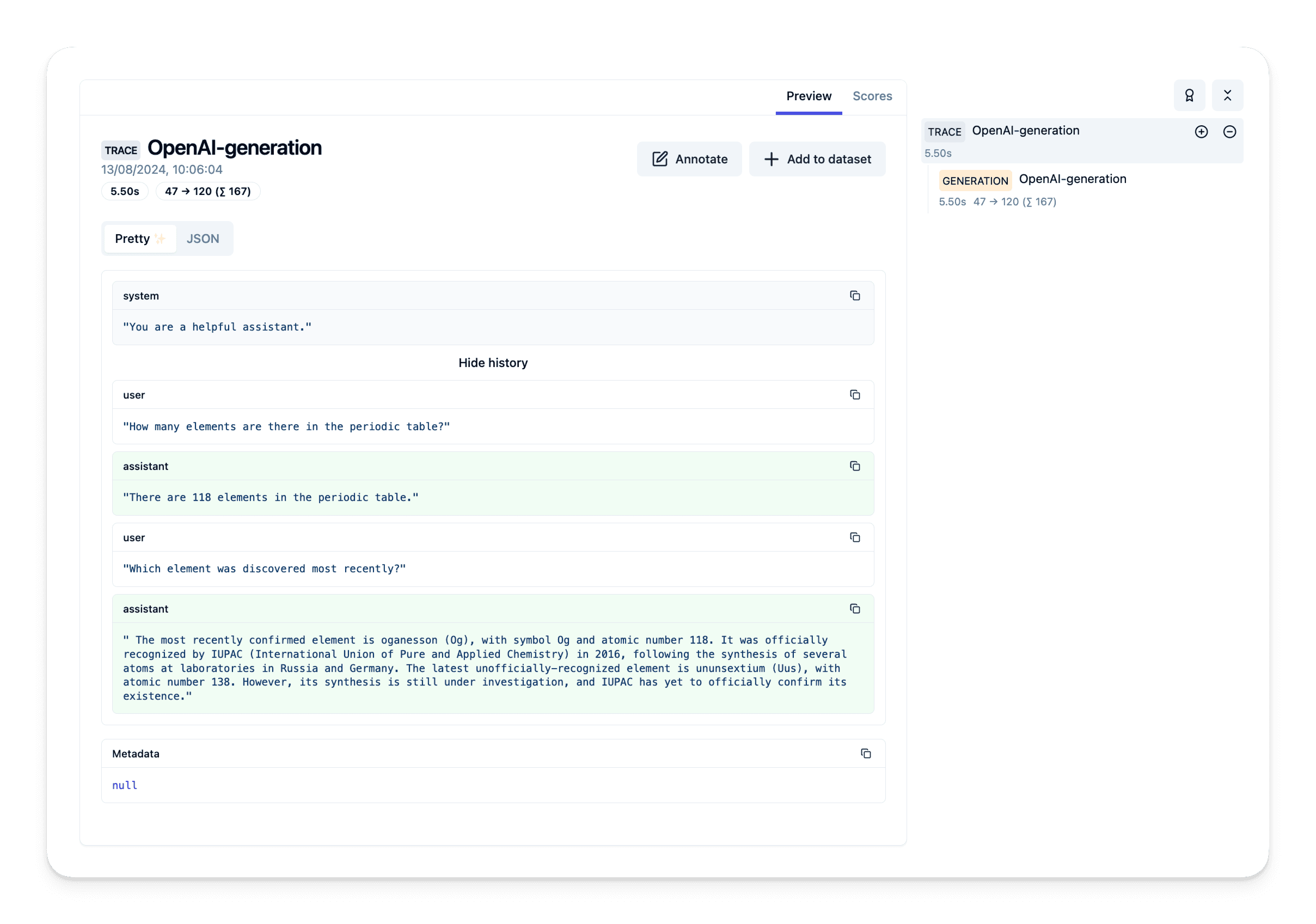Click the 47 → 120 token usage badge
Viewport: 1316px width, 924px height.
click(207, 191)
